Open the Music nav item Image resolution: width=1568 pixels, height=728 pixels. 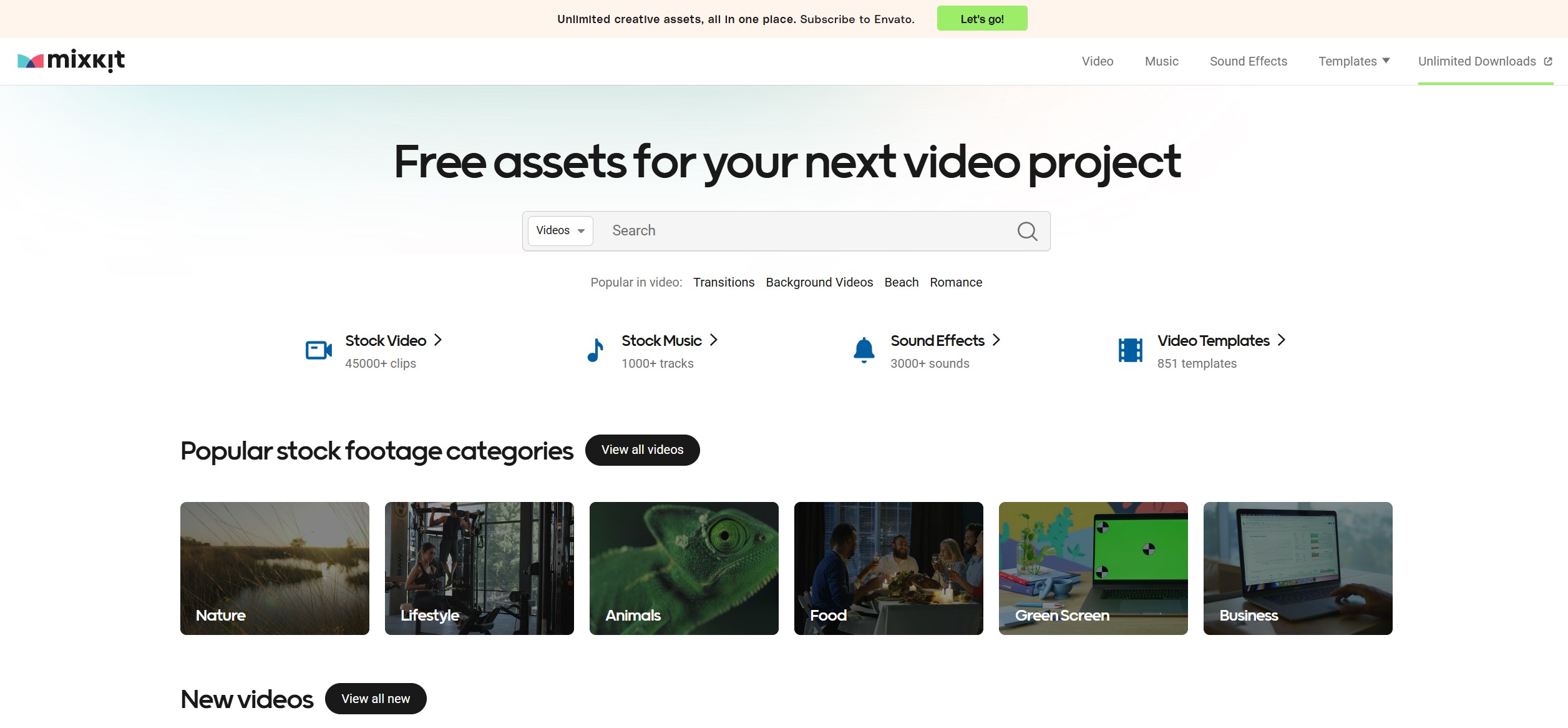(x=1162, y=61)
